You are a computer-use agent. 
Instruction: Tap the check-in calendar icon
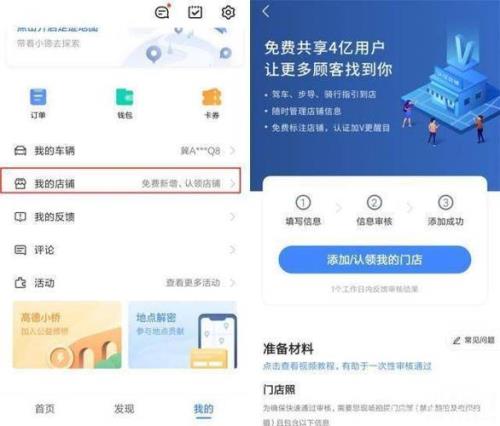coord(195,12)
